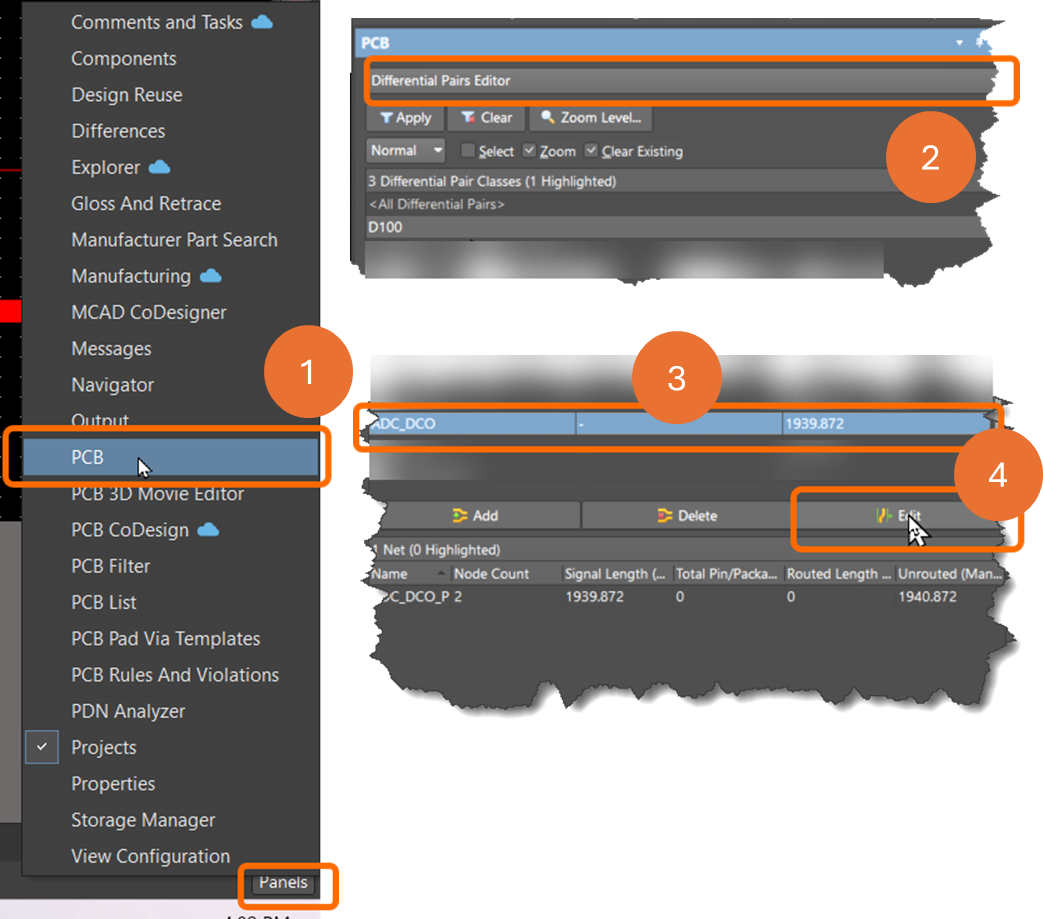Screen dimensions: 1043x919
Task: Open the Navigator panel
Action: pos(112,385)
